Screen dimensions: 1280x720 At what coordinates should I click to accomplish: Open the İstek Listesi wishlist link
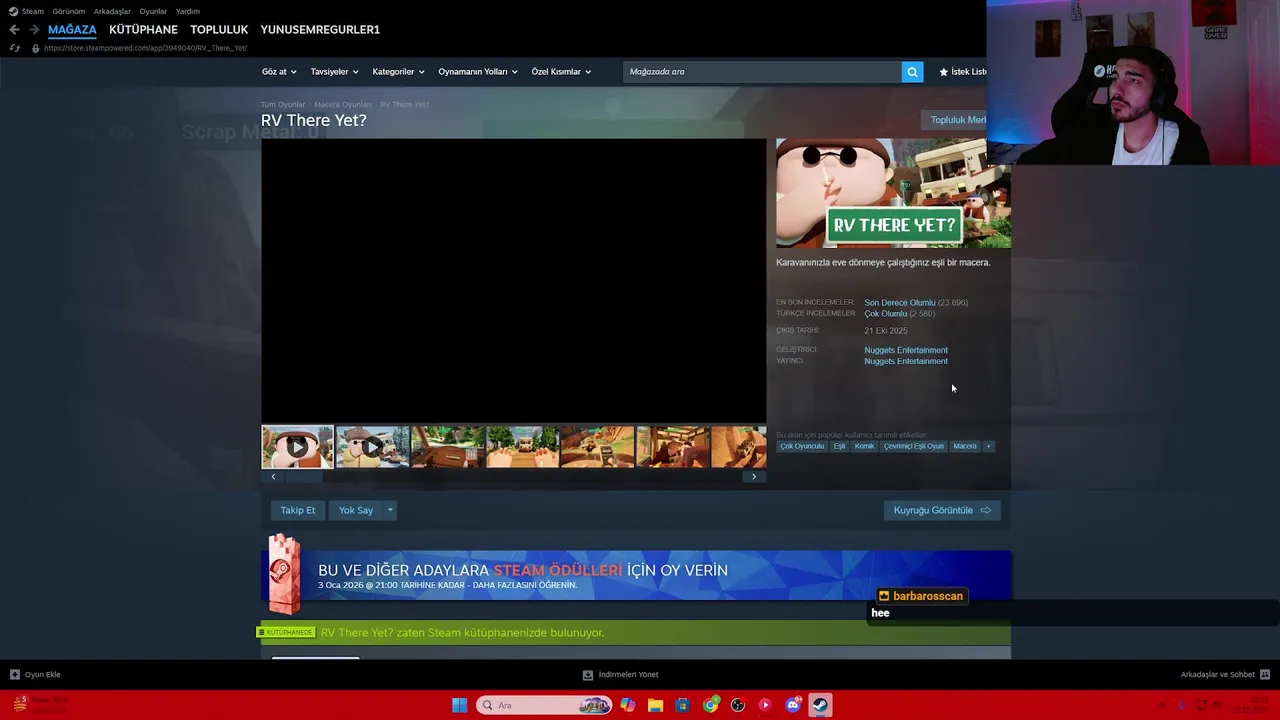(x=963, y=72)
